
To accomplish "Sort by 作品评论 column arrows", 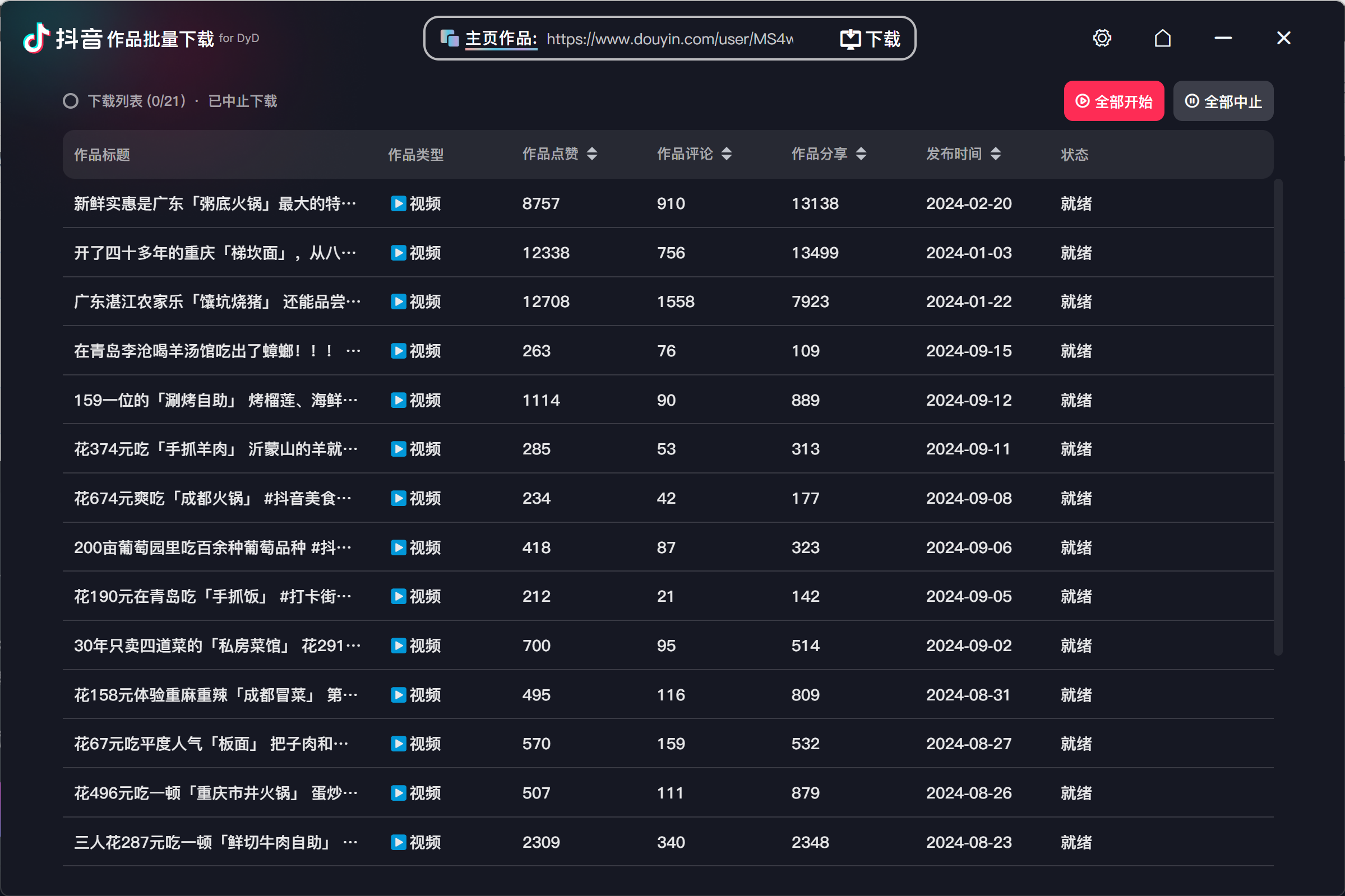I will [726, 154].
